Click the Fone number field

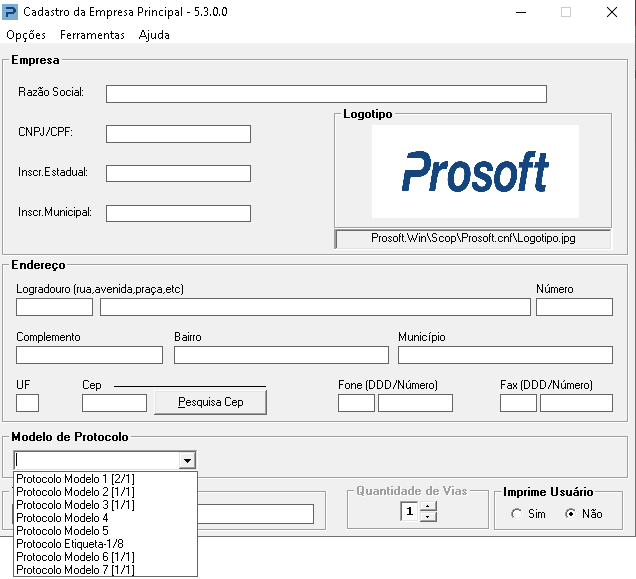(415, 403)
